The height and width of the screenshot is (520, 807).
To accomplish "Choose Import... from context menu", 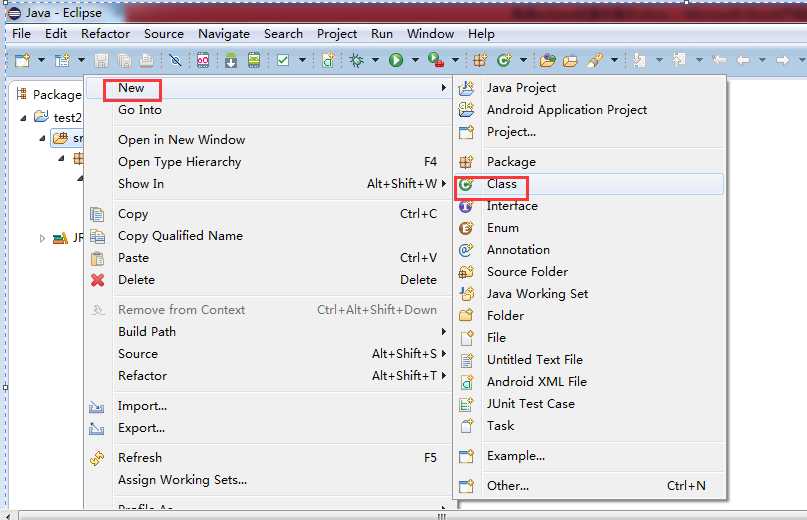I will tap(269, 406).
